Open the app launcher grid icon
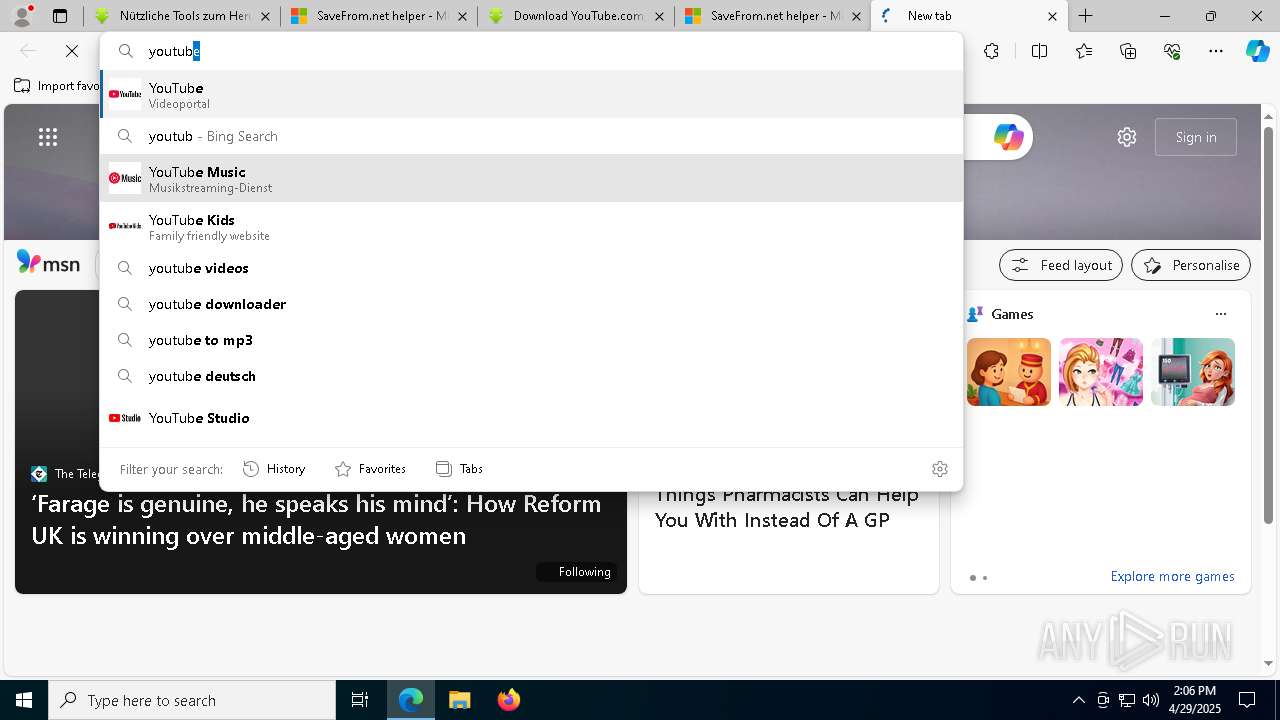1280x720 pixels. coord(48,137)
